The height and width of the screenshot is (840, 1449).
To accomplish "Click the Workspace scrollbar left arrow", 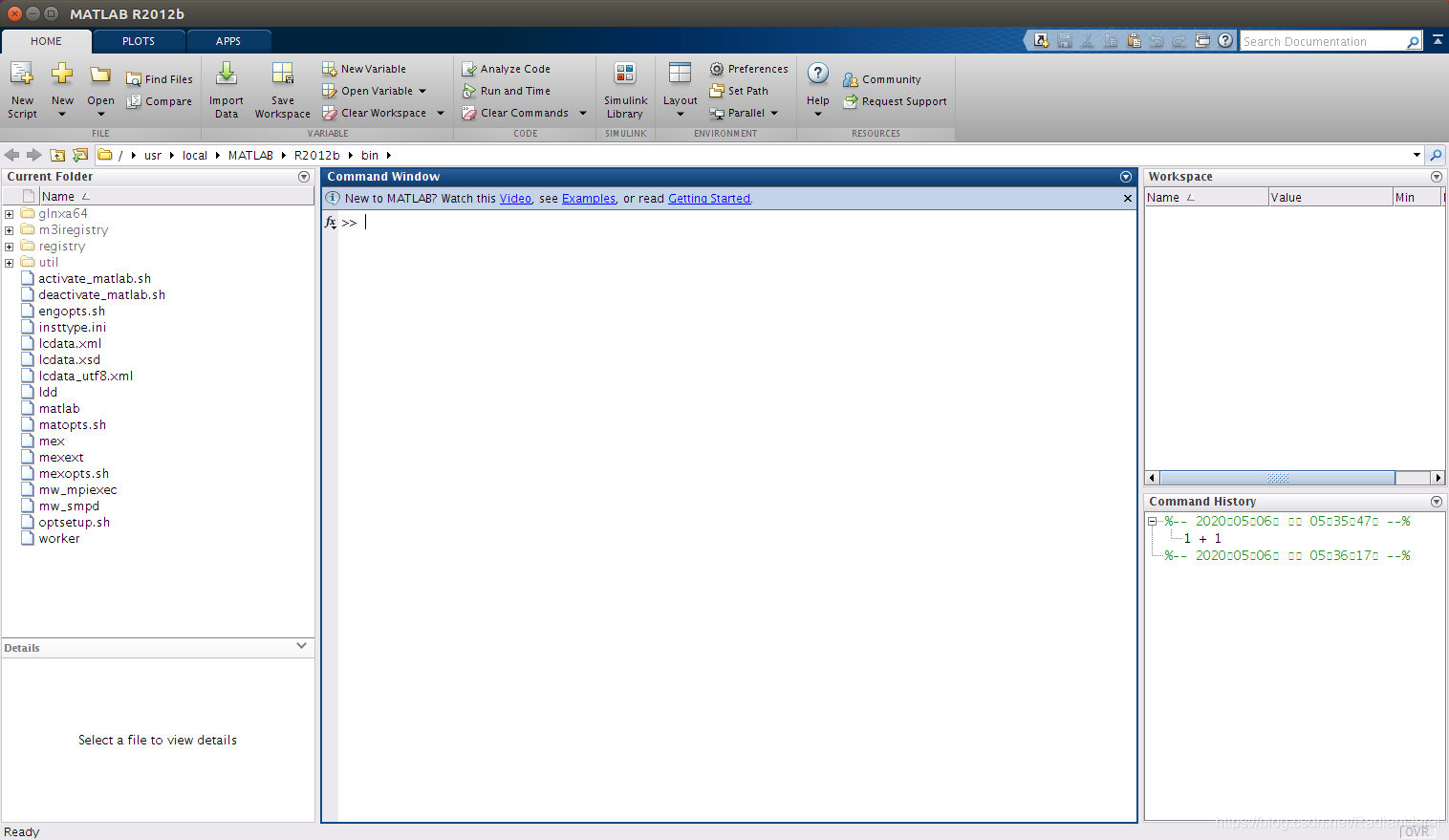I will pos(1152,478).
